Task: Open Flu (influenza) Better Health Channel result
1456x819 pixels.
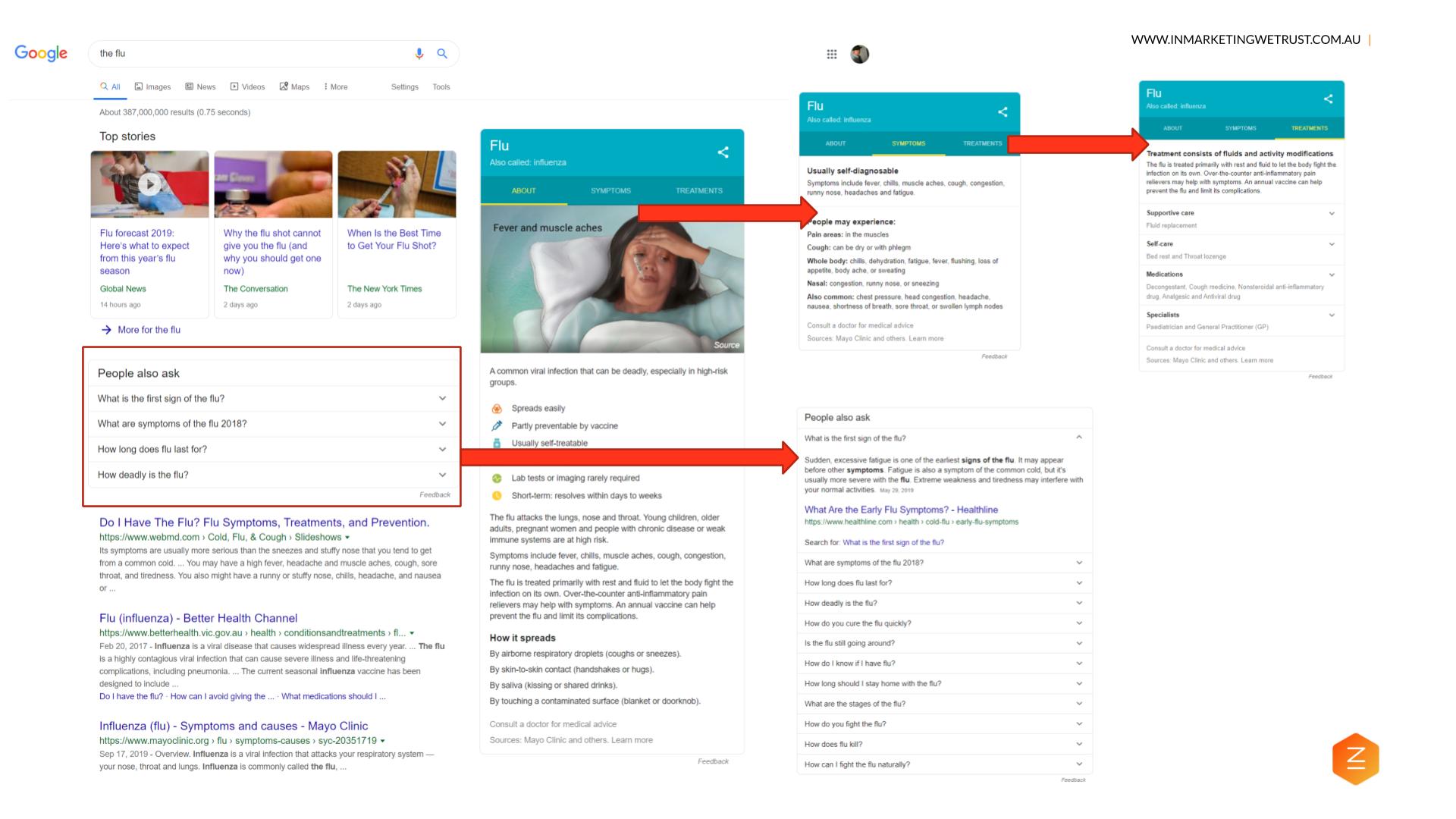Action: (198, 618)
